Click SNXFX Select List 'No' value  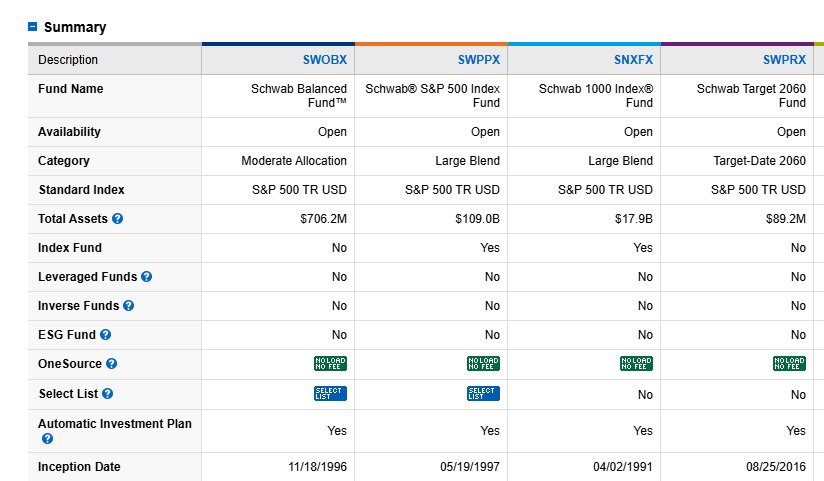pos(645,395)
